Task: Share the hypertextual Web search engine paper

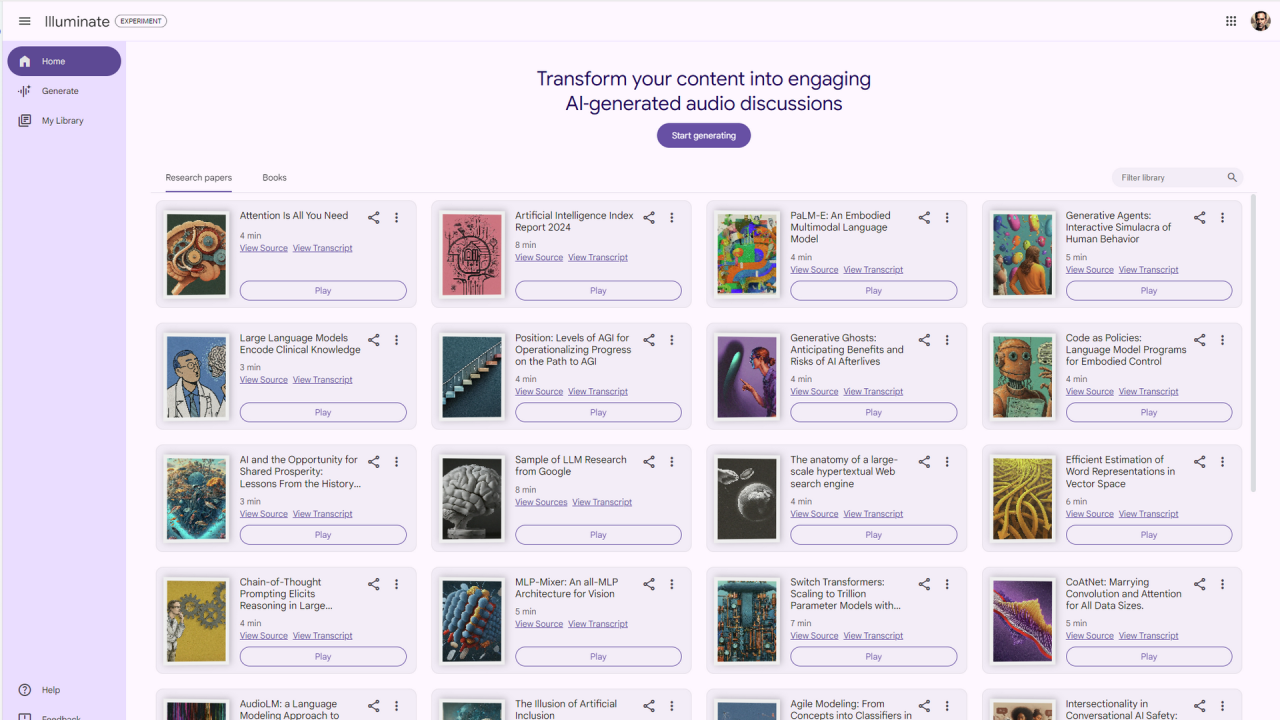Action: coord(924,462)
